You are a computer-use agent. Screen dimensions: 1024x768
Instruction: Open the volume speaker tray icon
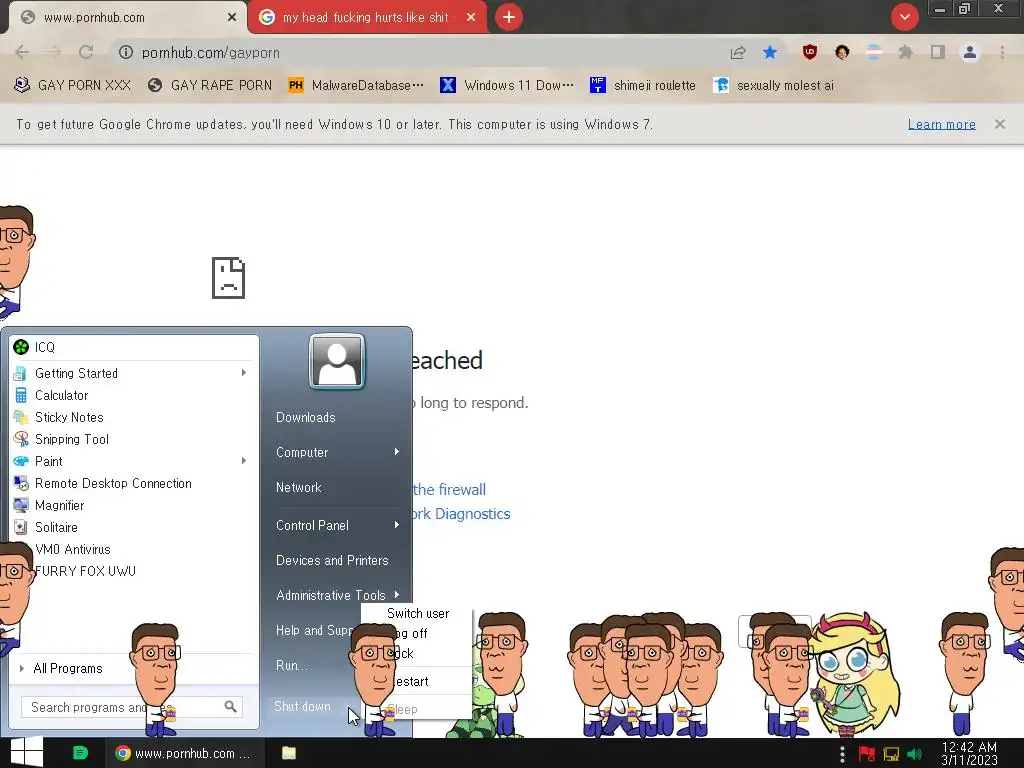[x=915, y=754]
